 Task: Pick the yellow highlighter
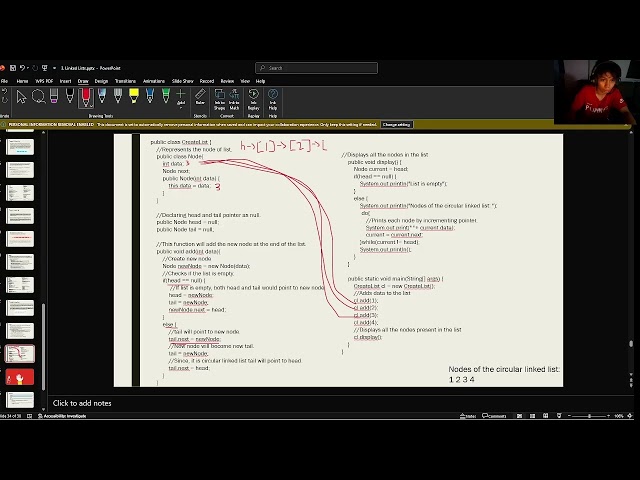click(134, 96)
